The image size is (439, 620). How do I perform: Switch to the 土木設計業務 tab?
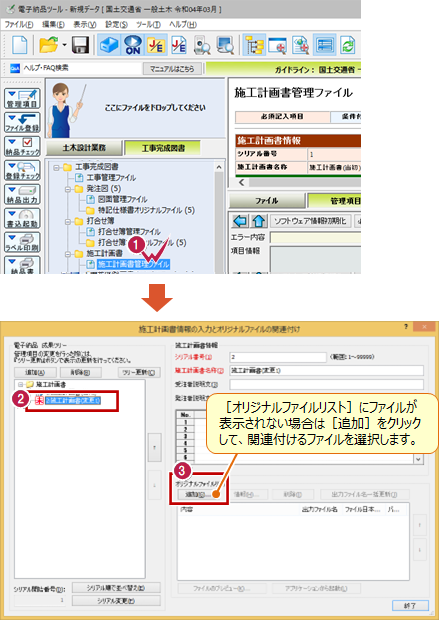pos(84,147)
